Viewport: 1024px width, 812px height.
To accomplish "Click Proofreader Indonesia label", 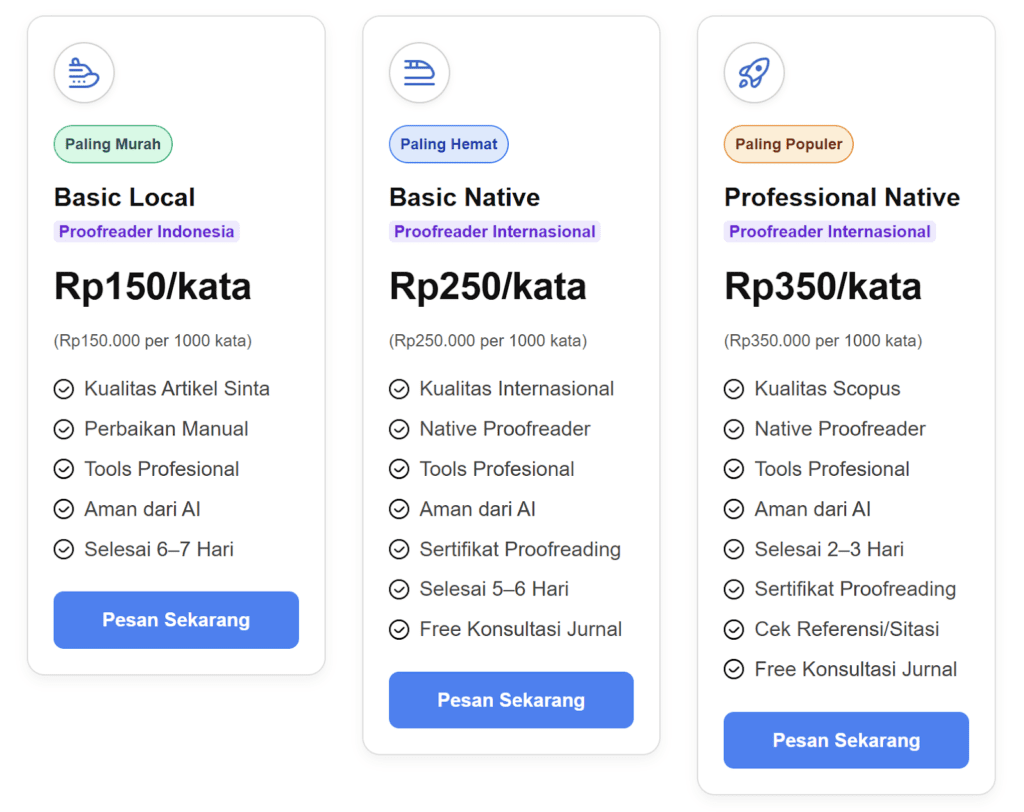I will pos(147,232).
